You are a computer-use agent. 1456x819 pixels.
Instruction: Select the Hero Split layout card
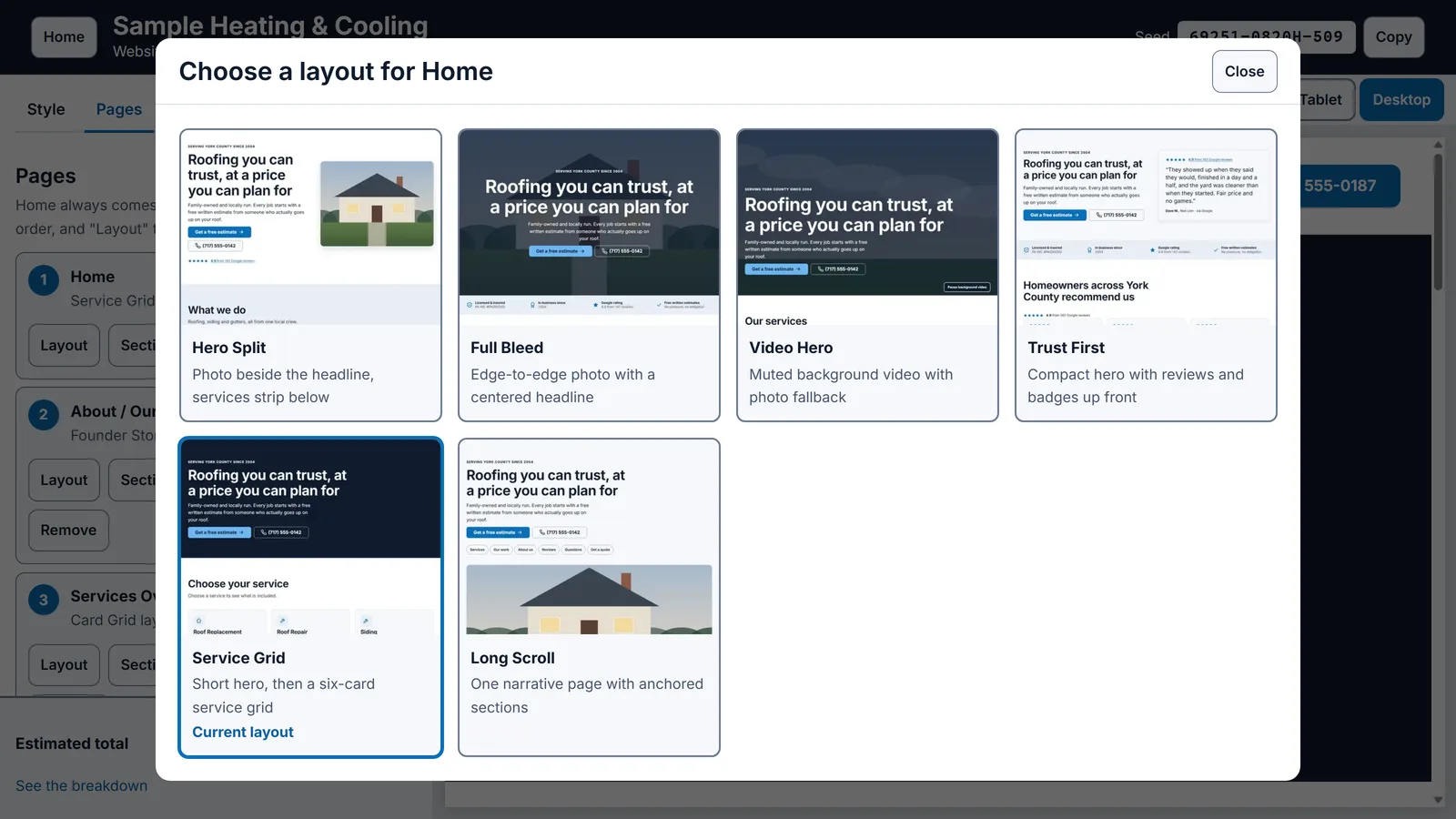[x=310, y=275]
